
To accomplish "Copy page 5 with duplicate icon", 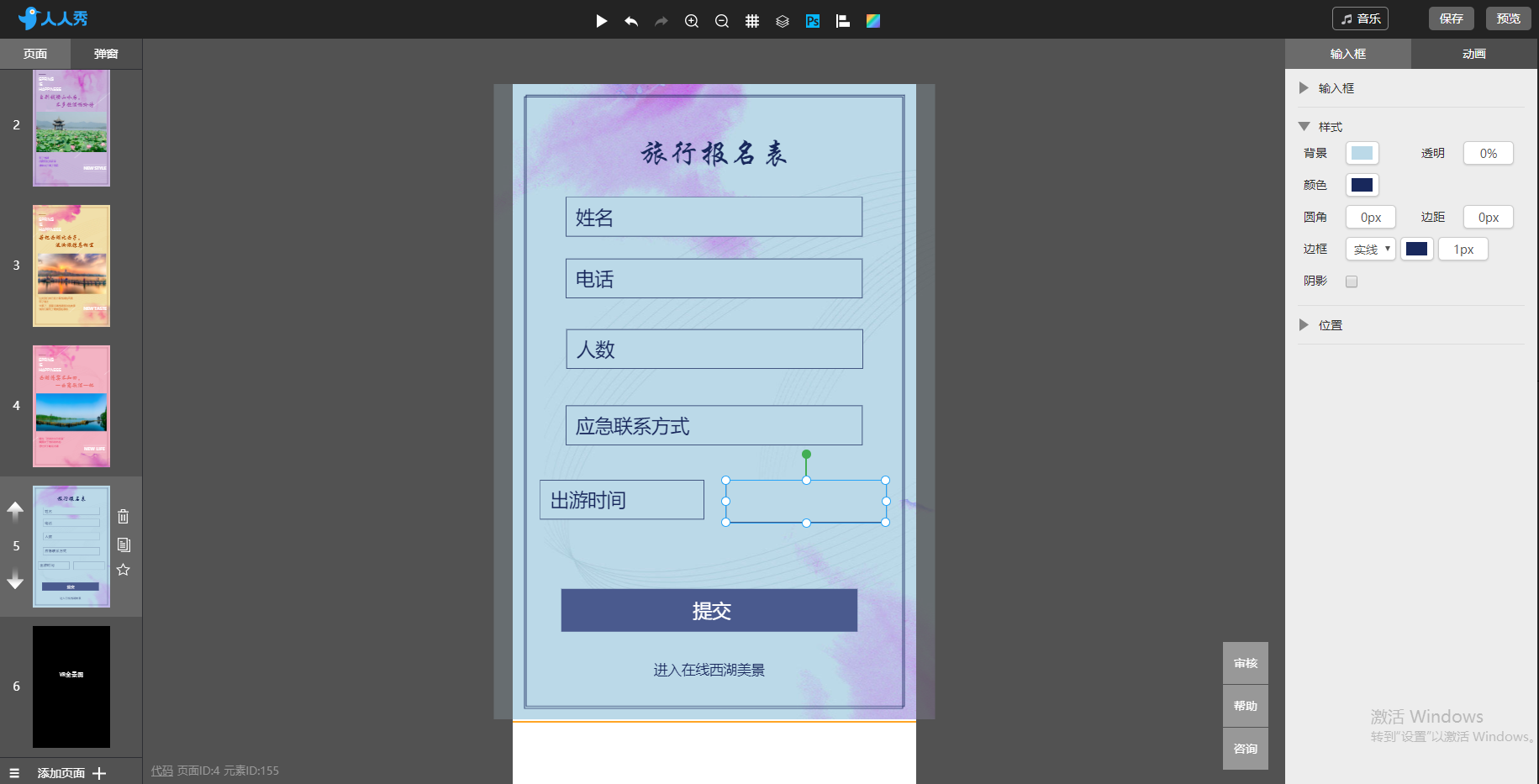I will pos(124,545).
